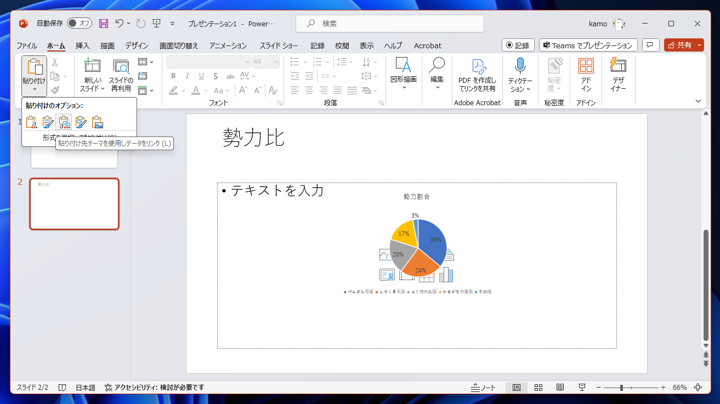
Task: Select paste option linking data with destination theme
Action: point(64,122)
